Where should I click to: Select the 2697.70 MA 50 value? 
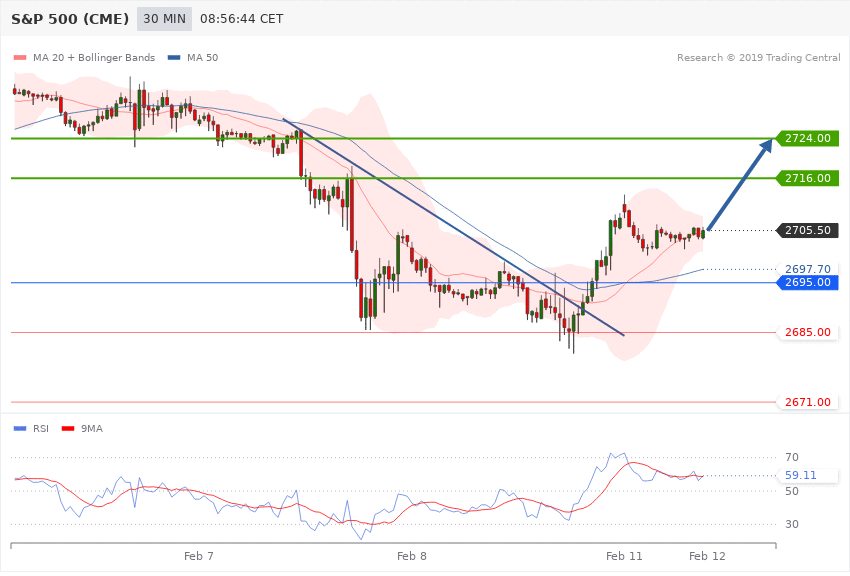(808, 269)
